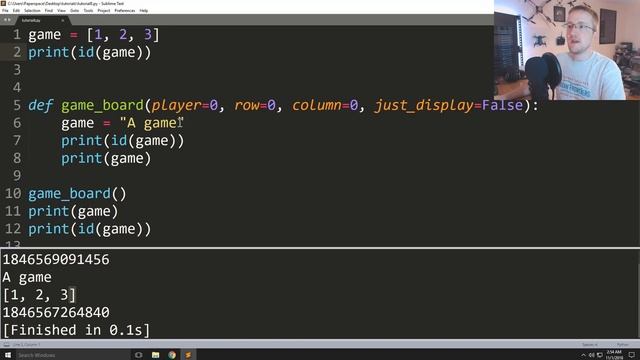Click the 'game_board()' call on line 10
This screenshot has width=640, height=360.
(x=78, y=193)
